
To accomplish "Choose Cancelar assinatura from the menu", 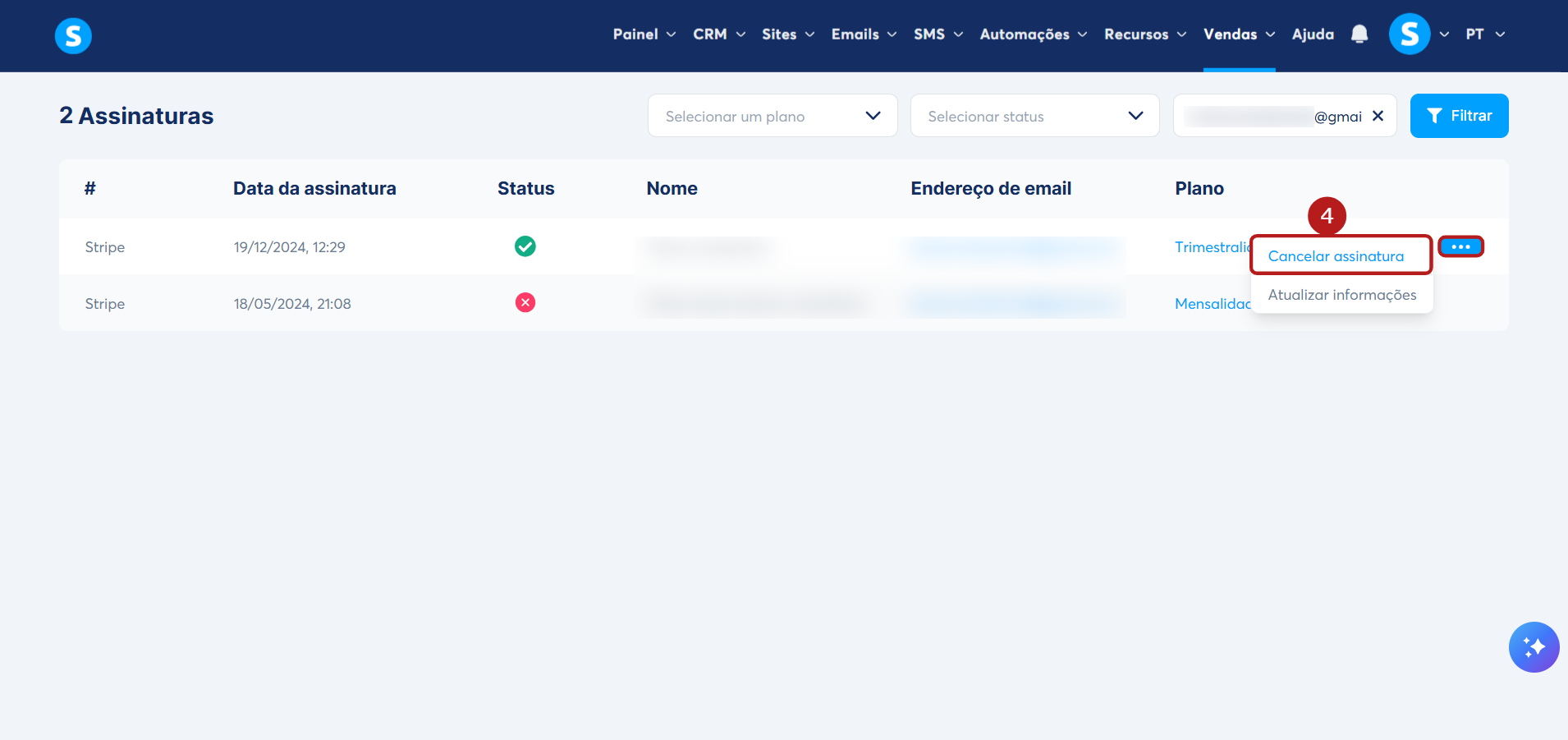I will pyautogui.click(x=1336, y=256).
